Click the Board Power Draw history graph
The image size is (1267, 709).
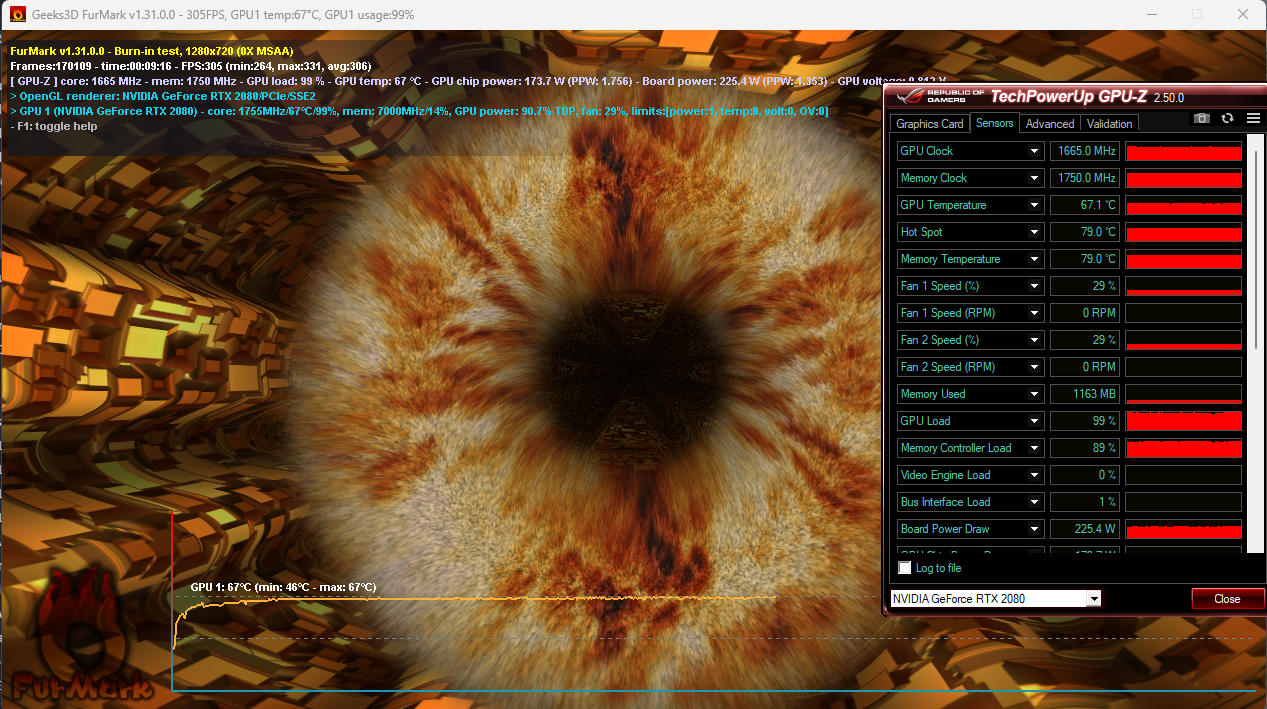click(1184, 529)
